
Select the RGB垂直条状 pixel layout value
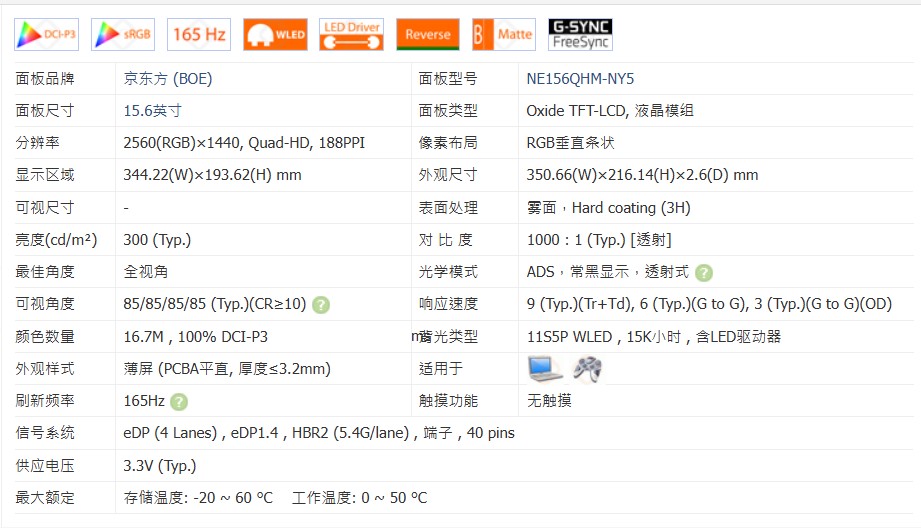[570, 143]
